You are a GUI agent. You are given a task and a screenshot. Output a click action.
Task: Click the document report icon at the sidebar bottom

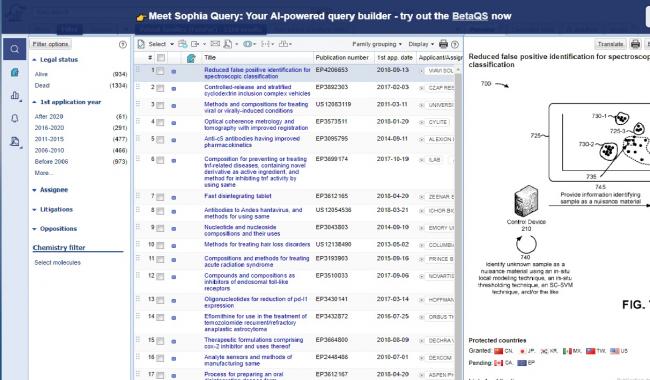tap(15, 142)
